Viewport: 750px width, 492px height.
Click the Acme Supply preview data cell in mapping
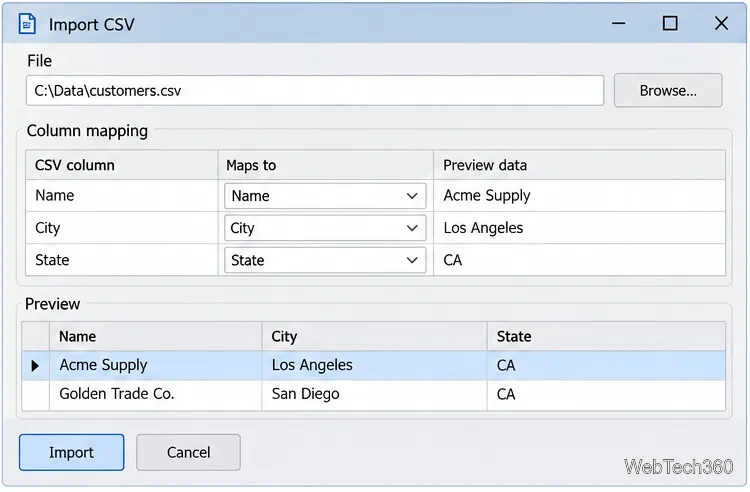(579, 196)
